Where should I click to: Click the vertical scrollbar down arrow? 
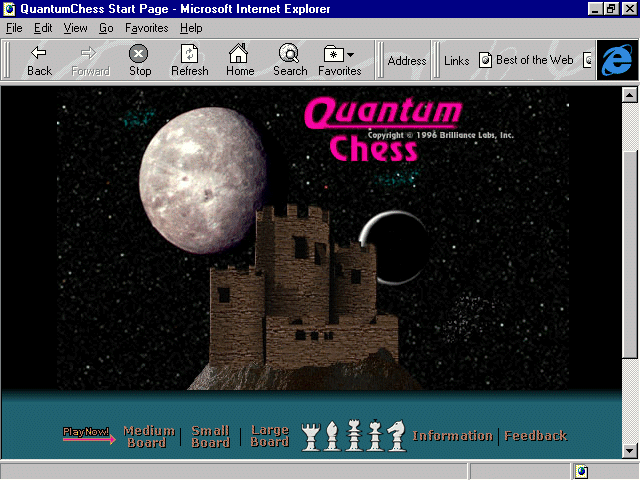(x=630, y=450)
